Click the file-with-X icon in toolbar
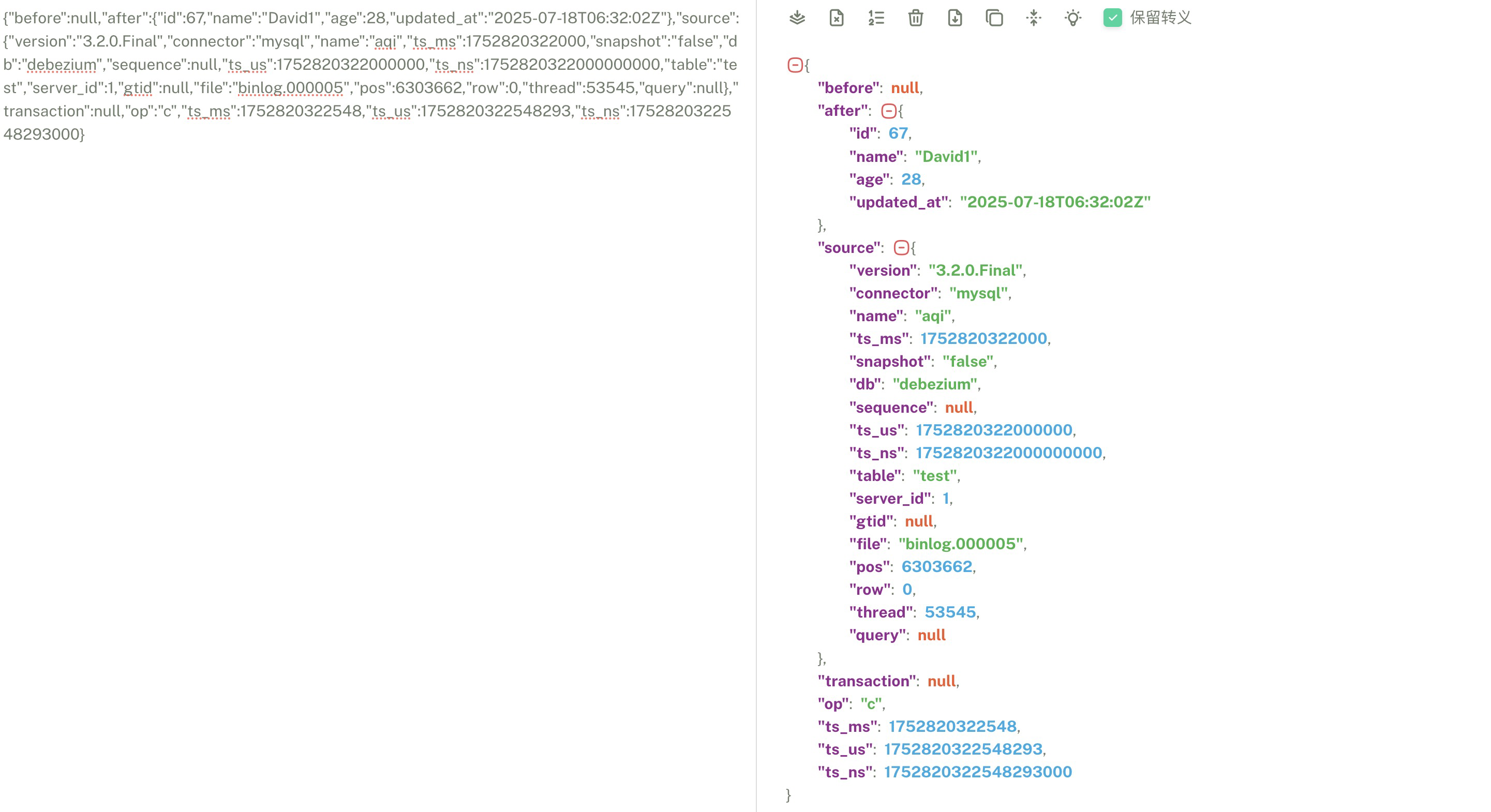Viewport: 1491px width, 812px height. (837, 18)
